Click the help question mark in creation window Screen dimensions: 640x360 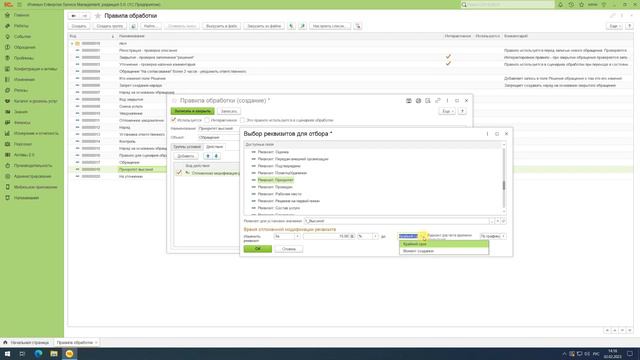[462, 111]
